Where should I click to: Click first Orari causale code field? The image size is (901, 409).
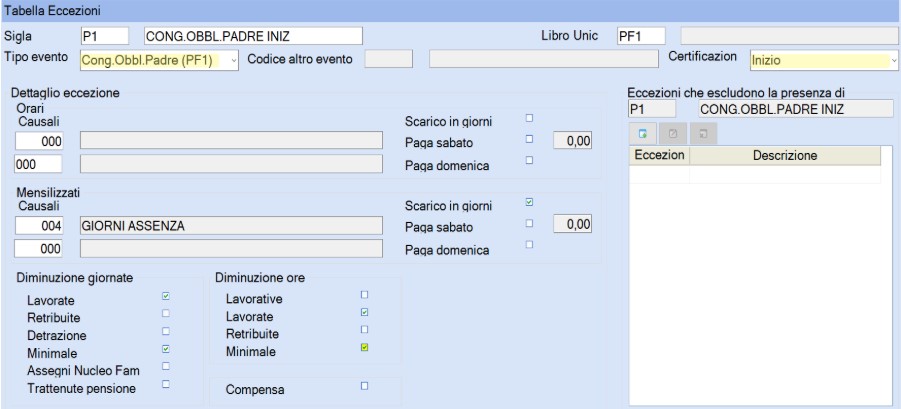pos(38,140)
